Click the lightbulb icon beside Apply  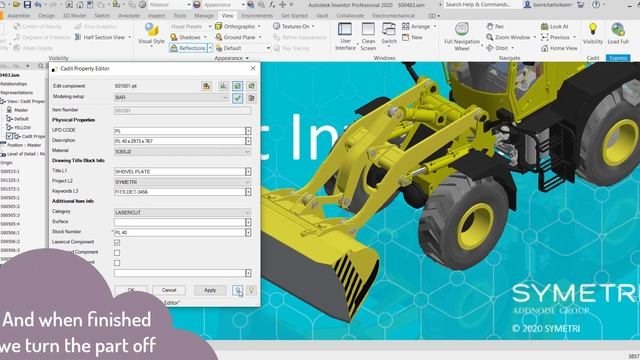click(x=251, y=290)
